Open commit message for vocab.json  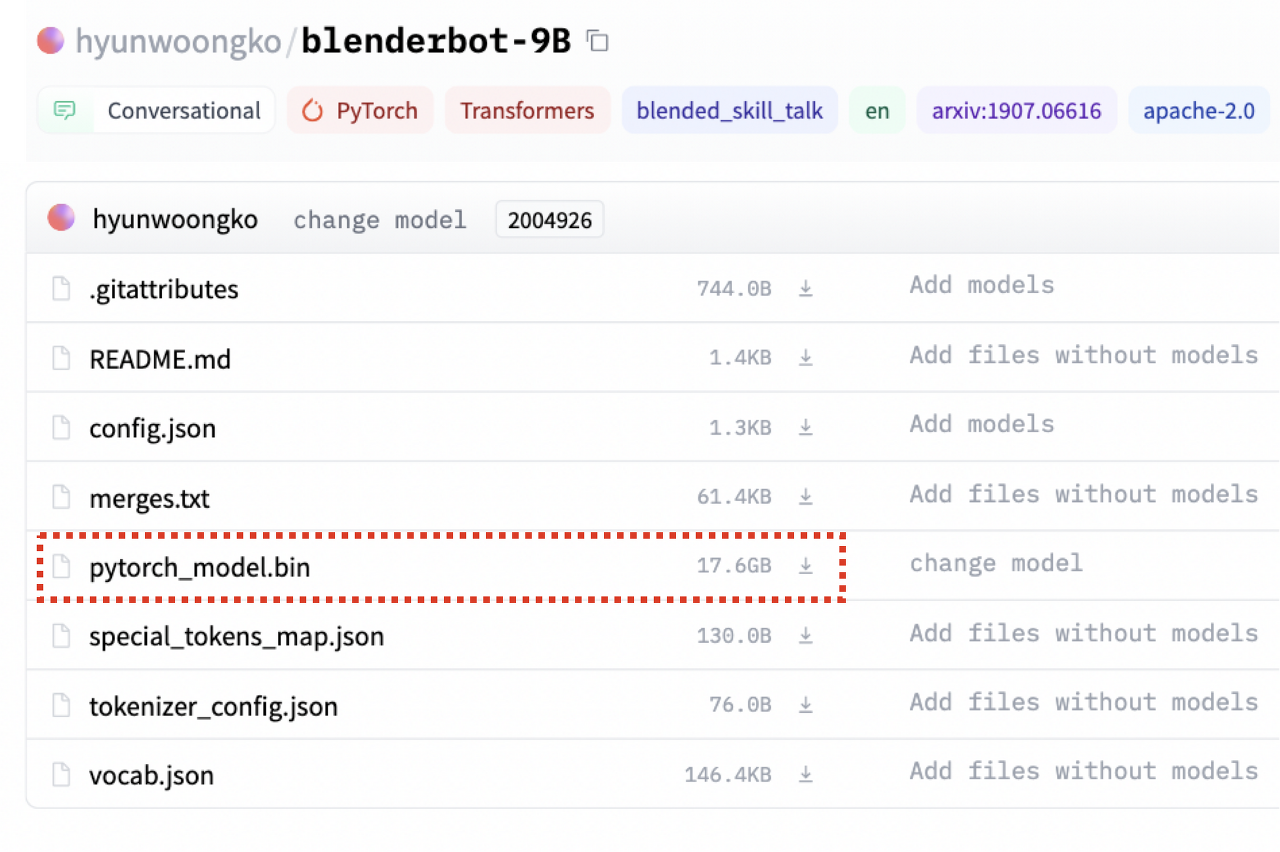click(1084, 772)
